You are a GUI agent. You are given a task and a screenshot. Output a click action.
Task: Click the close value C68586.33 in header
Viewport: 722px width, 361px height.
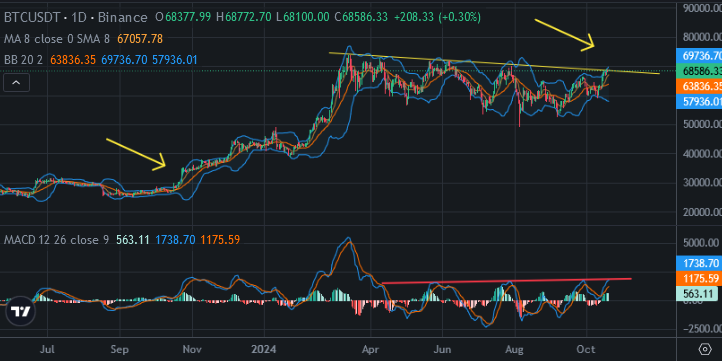coord(361,17)
